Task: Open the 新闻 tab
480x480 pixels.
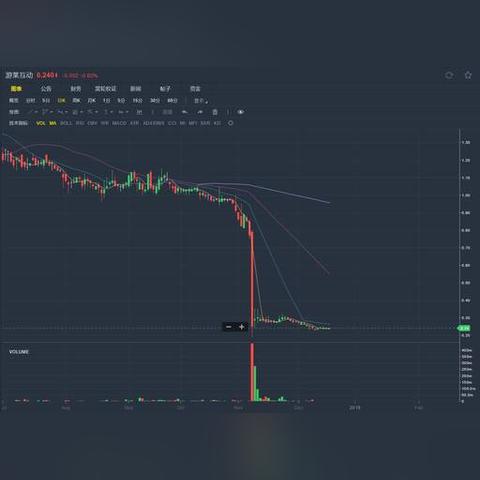Action: tap(135, 89)
